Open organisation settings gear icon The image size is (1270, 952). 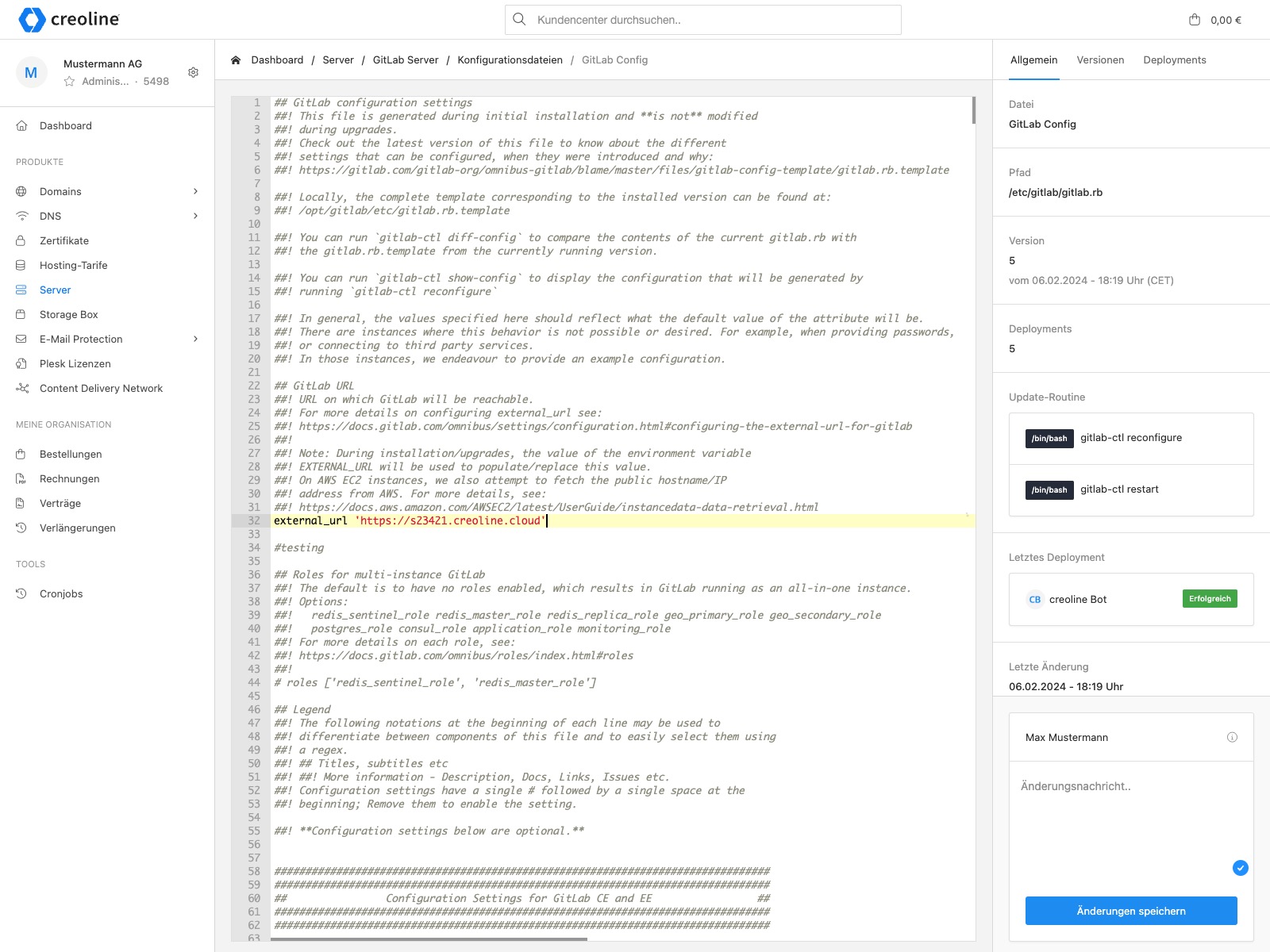tap(193, 72)
